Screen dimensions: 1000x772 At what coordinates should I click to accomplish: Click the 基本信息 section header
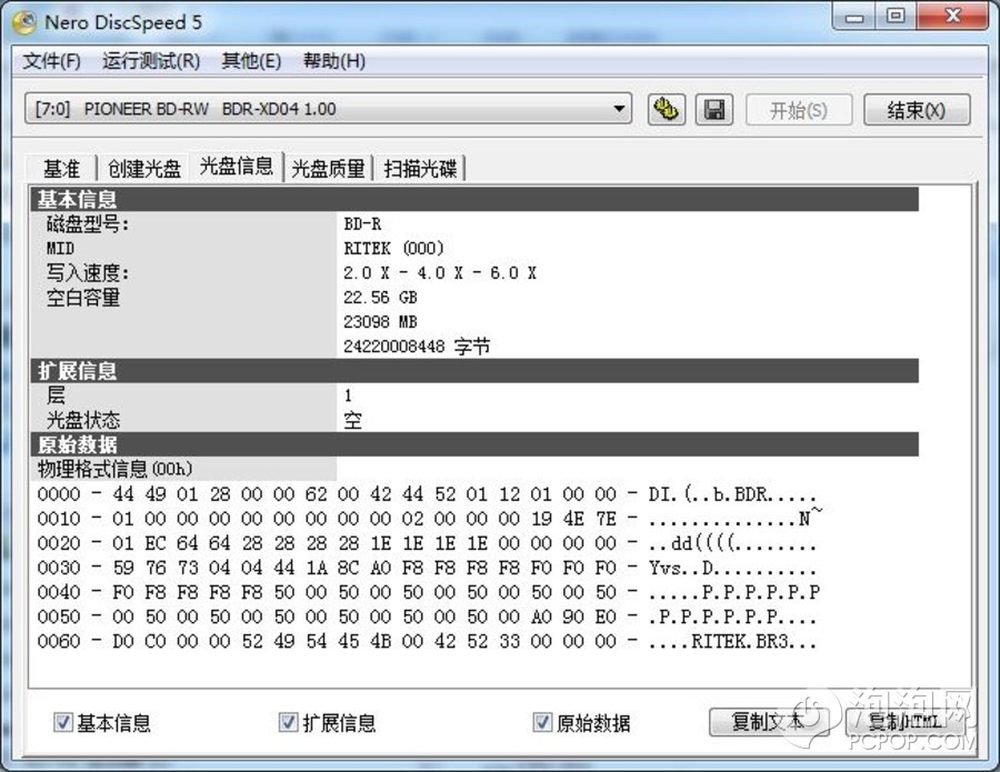point(474,199)
